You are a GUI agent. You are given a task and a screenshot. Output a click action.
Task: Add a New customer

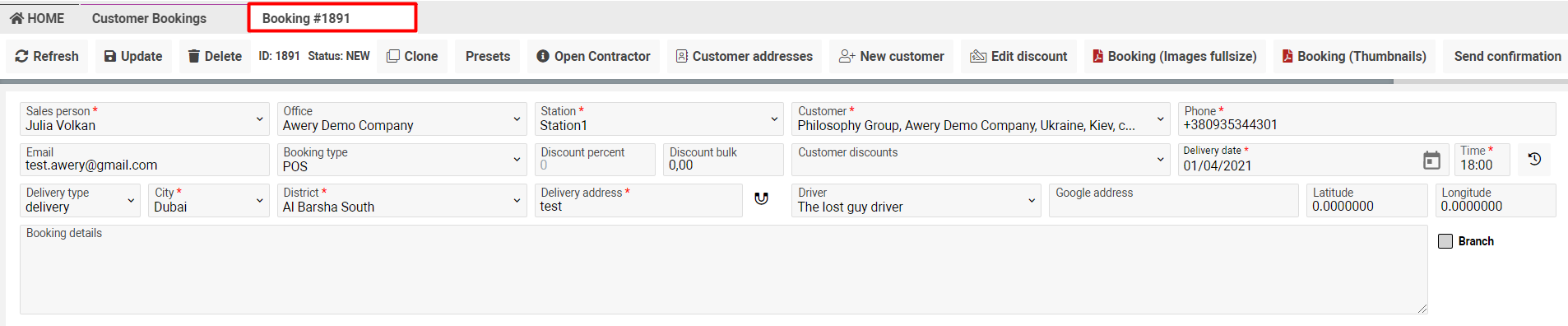[x=892, y=56]
